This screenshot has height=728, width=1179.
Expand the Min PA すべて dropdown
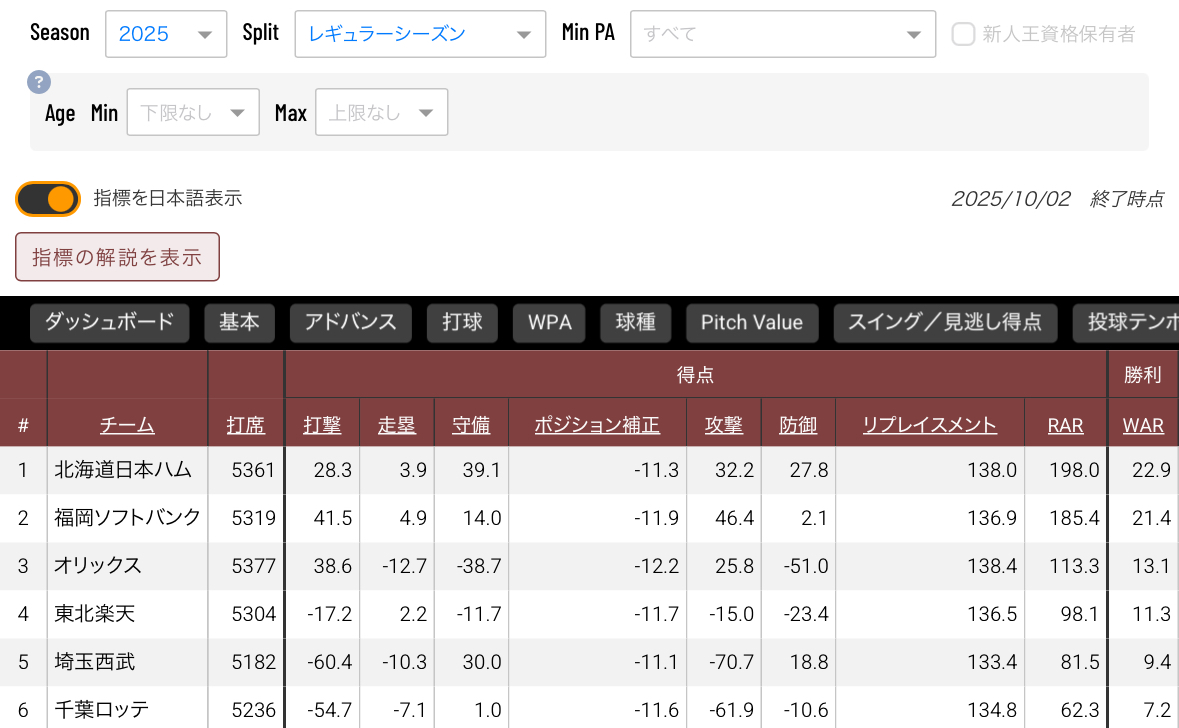(x=782, y=34)
